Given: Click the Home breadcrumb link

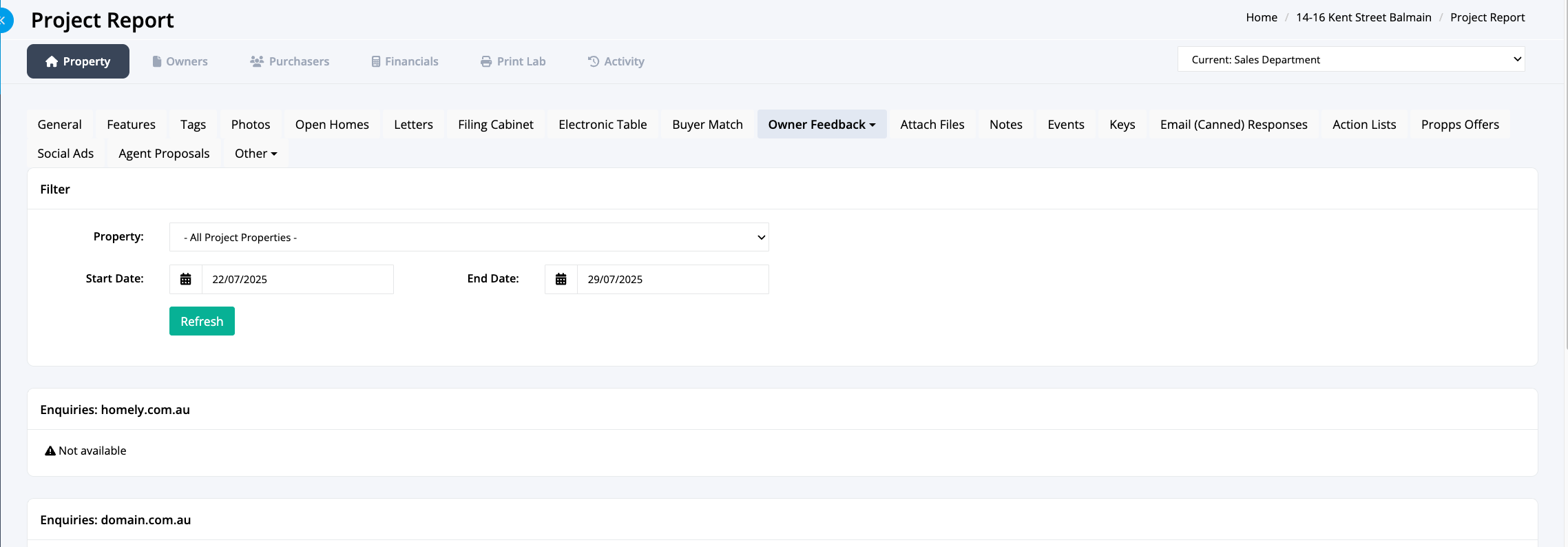Looking at the screenshot, I should (1262, 17).
